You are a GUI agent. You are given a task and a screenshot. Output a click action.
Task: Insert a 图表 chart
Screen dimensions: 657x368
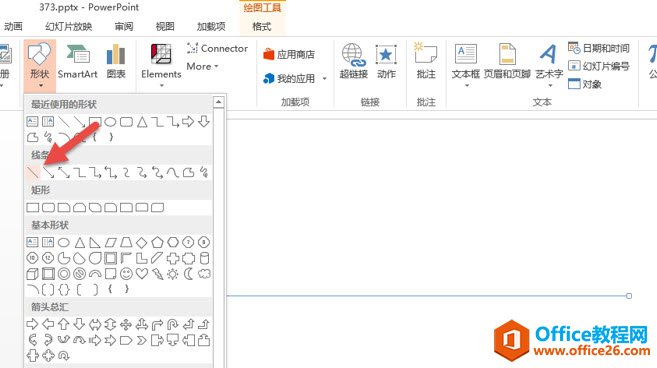point(116,62)
